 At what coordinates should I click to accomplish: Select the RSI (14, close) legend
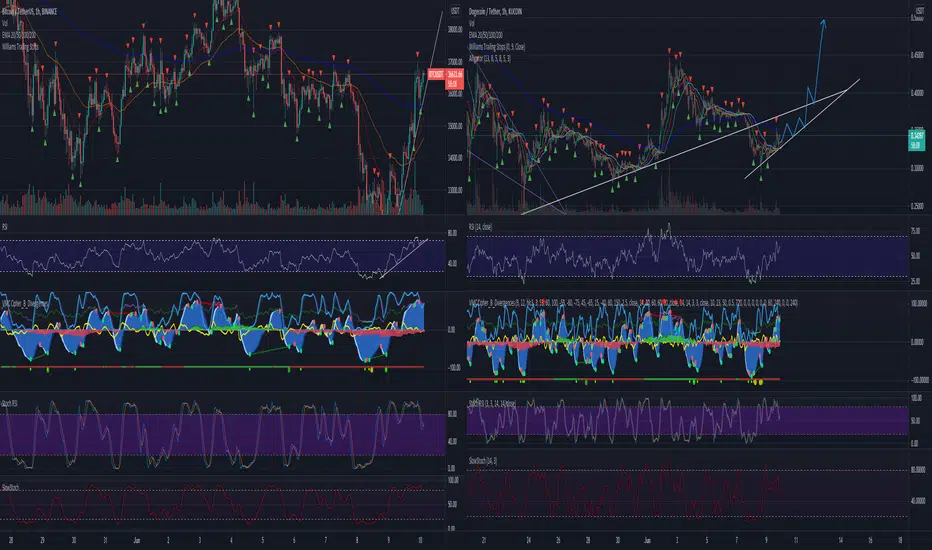[480, 227]
